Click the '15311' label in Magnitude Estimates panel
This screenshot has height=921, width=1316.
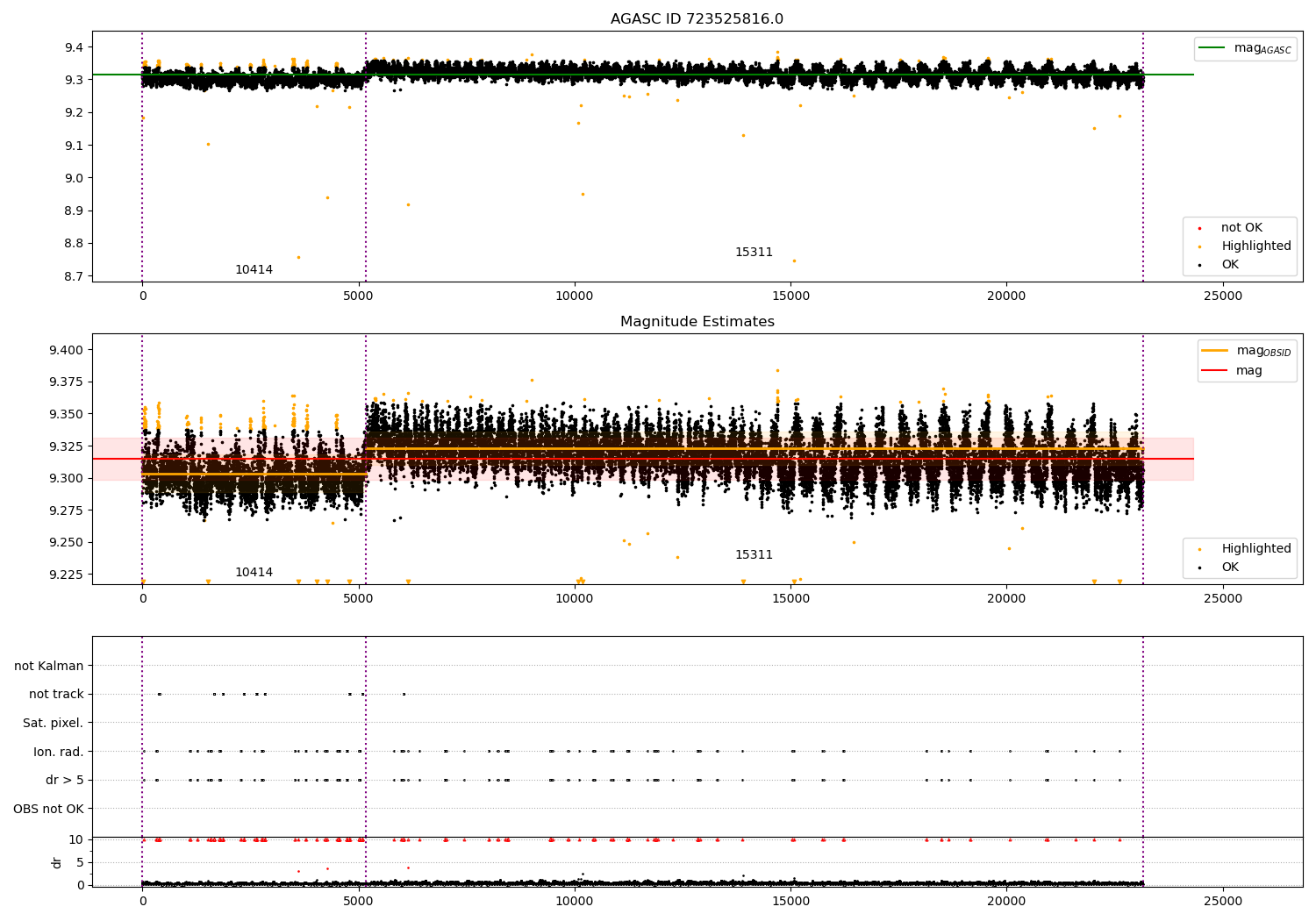coord(754,555)
